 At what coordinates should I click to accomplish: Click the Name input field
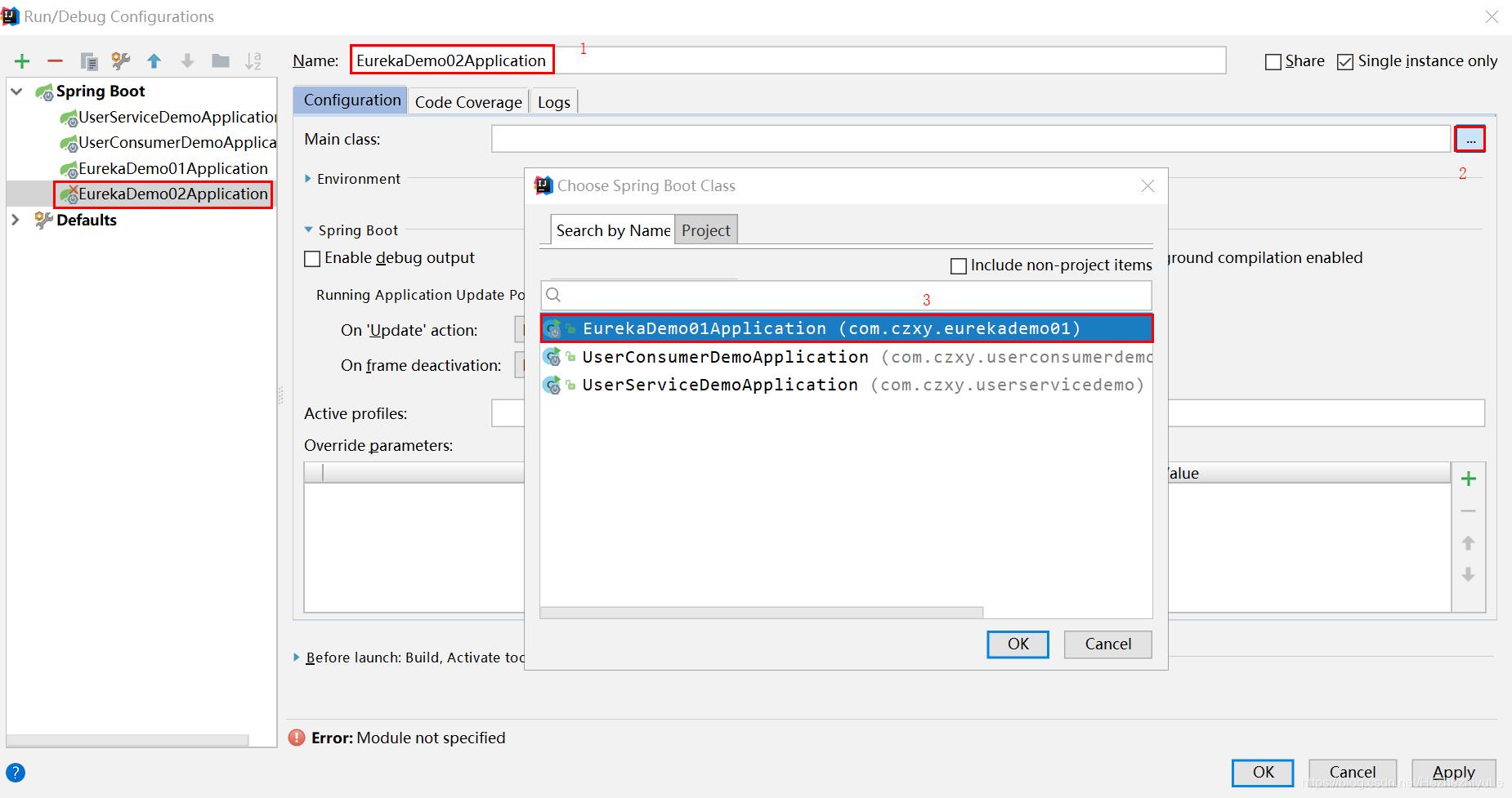point(788,60)
